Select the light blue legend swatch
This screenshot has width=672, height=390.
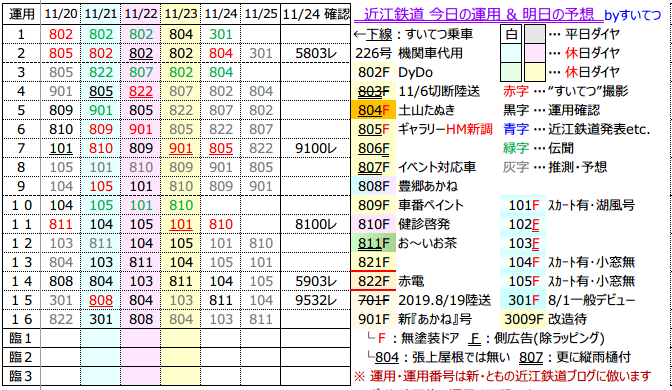point(511,53)
